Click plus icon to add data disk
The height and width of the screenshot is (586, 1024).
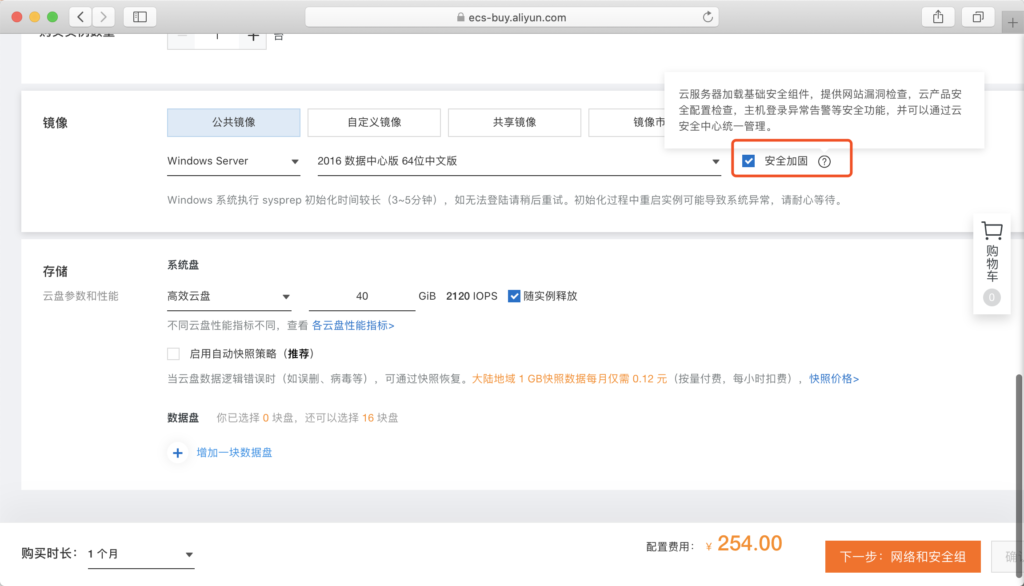pos(178,453)
